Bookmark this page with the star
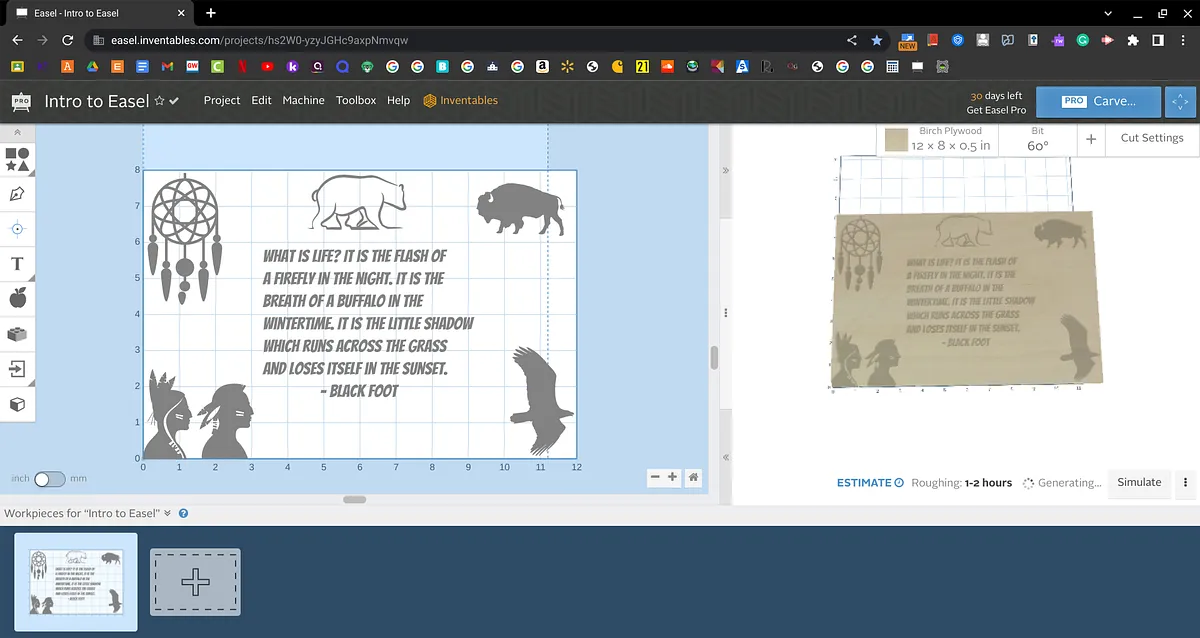The width and height of the screenshot is (1200, 638). point(877,40)
